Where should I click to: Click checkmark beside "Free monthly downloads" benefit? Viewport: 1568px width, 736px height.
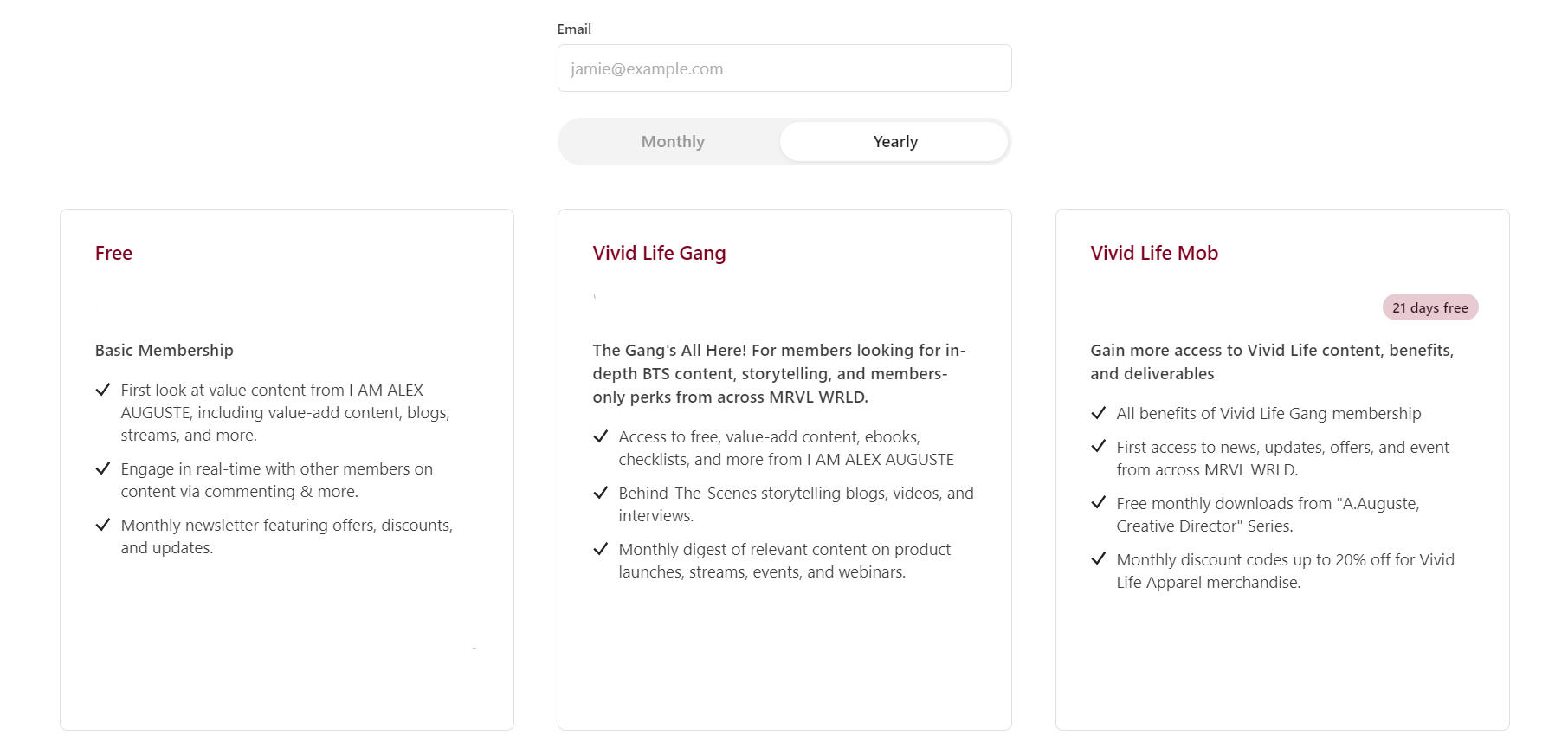tap(1099, 503)
